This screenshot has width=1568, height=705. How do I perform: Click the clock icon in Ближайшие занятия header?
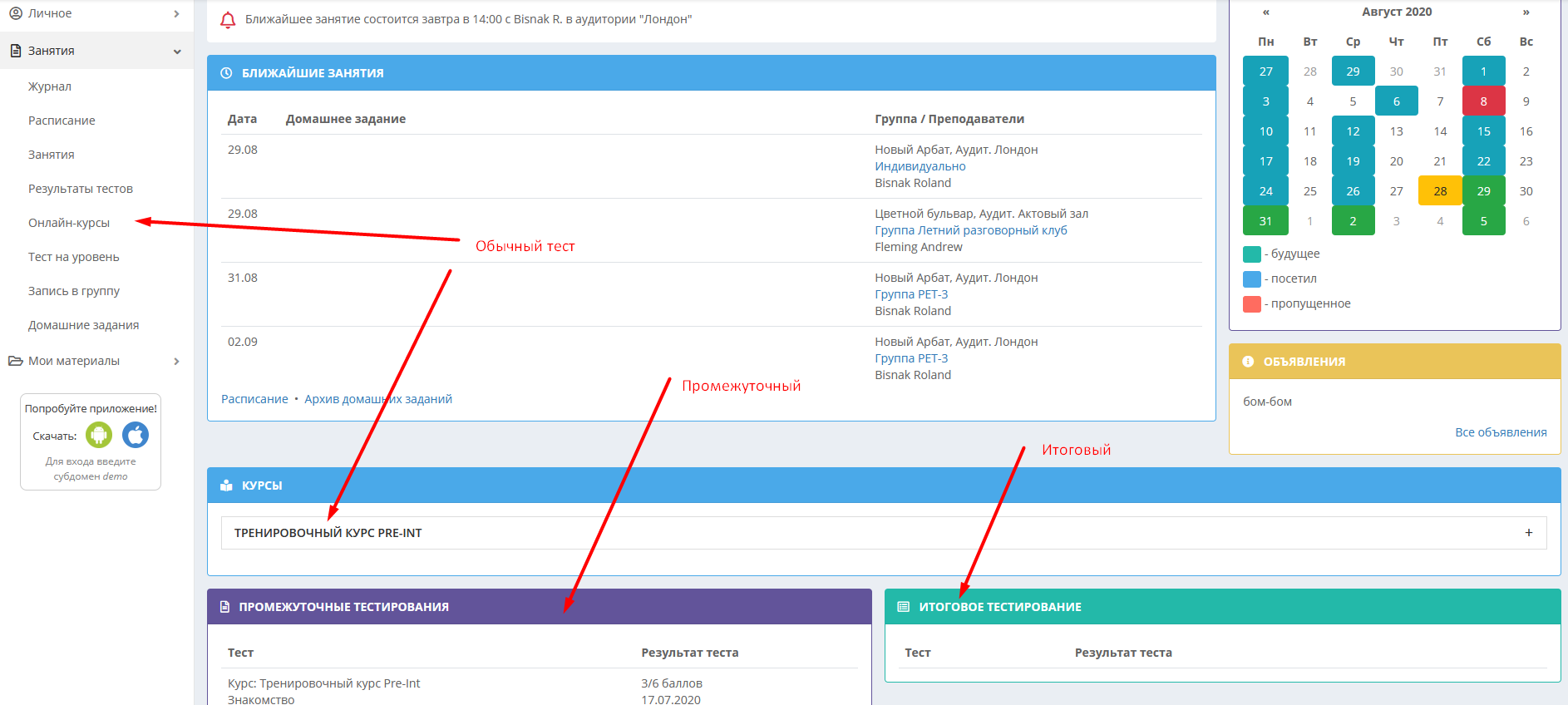(x=226, y=73)
